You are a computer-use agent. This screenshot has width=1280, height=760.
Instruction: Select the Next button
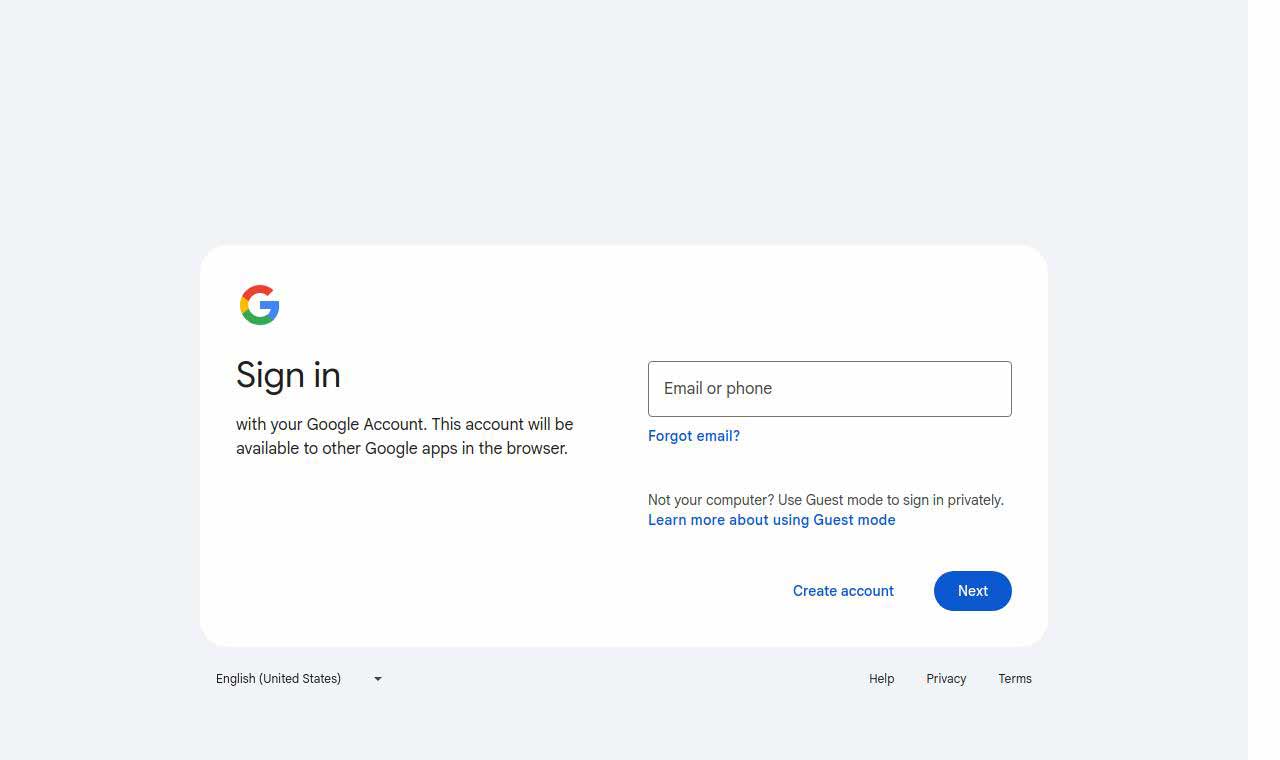click(971, 591)
